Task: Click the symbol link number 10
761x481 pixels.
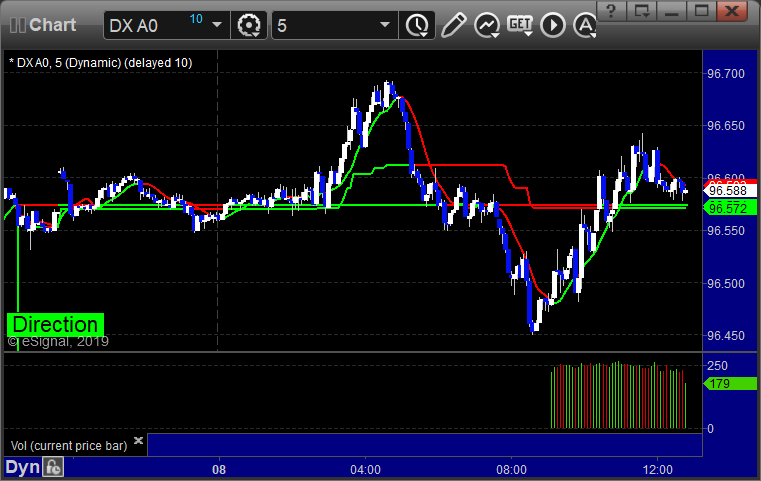Action: tap(196, 19)
